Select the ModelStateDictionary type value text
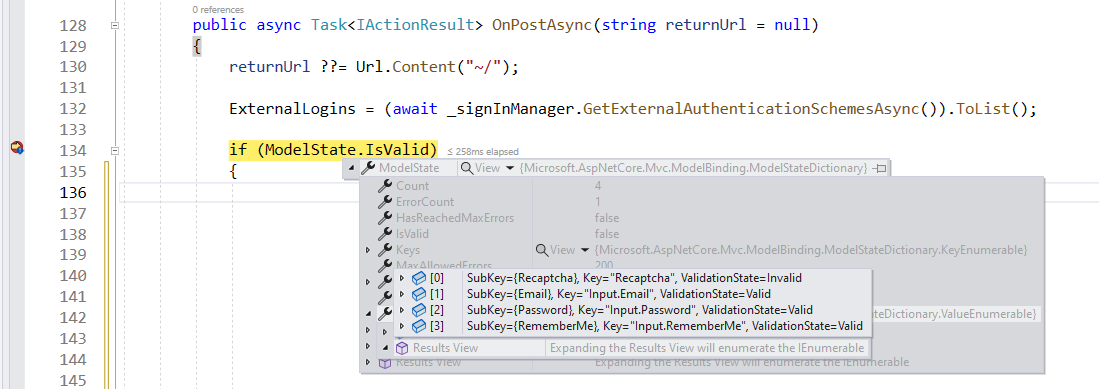Image resolution: width=1099 pixels, height=389 pixels. 694,168
